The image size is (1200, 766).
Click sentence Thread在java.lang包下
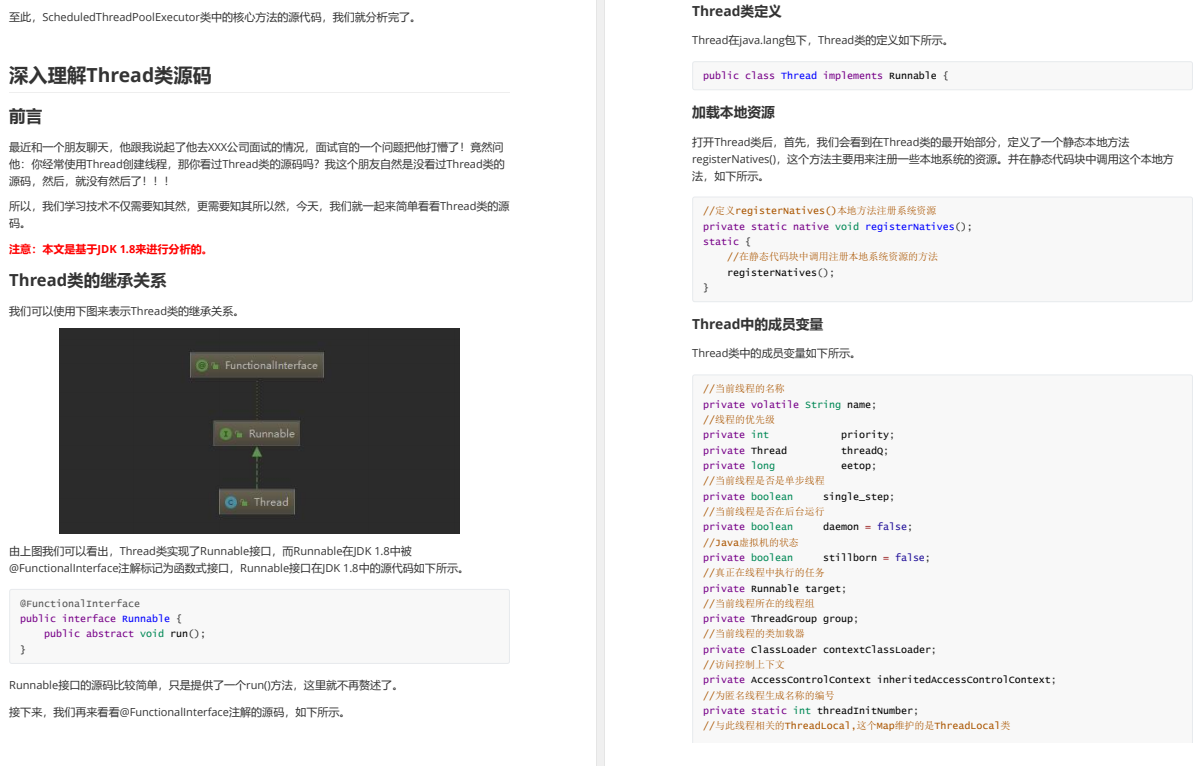[819, 40]
